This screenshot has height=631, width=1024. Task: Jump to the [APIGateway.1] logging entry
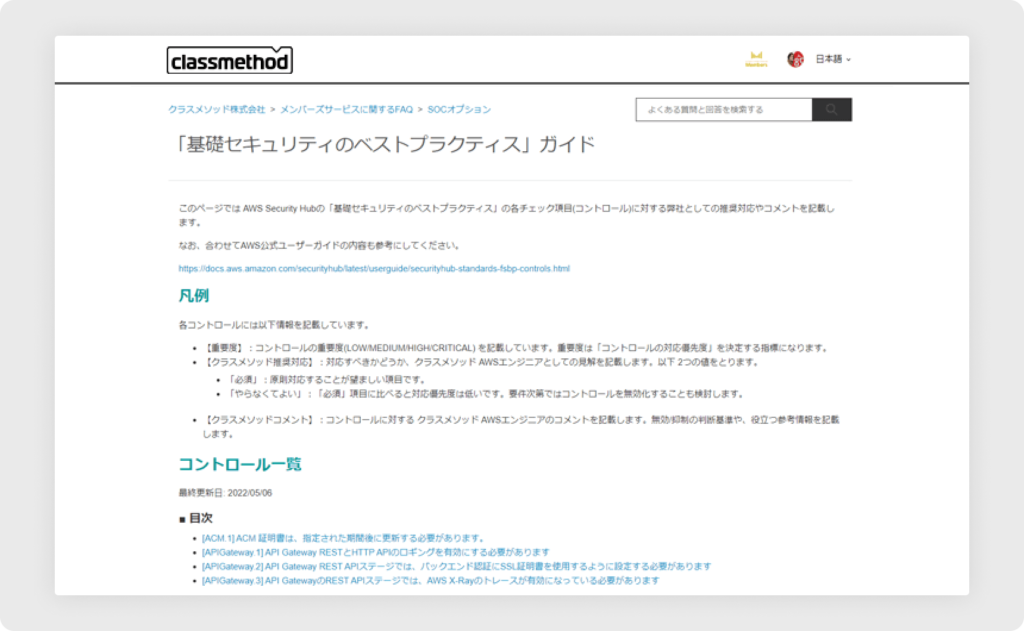(375, 552)
